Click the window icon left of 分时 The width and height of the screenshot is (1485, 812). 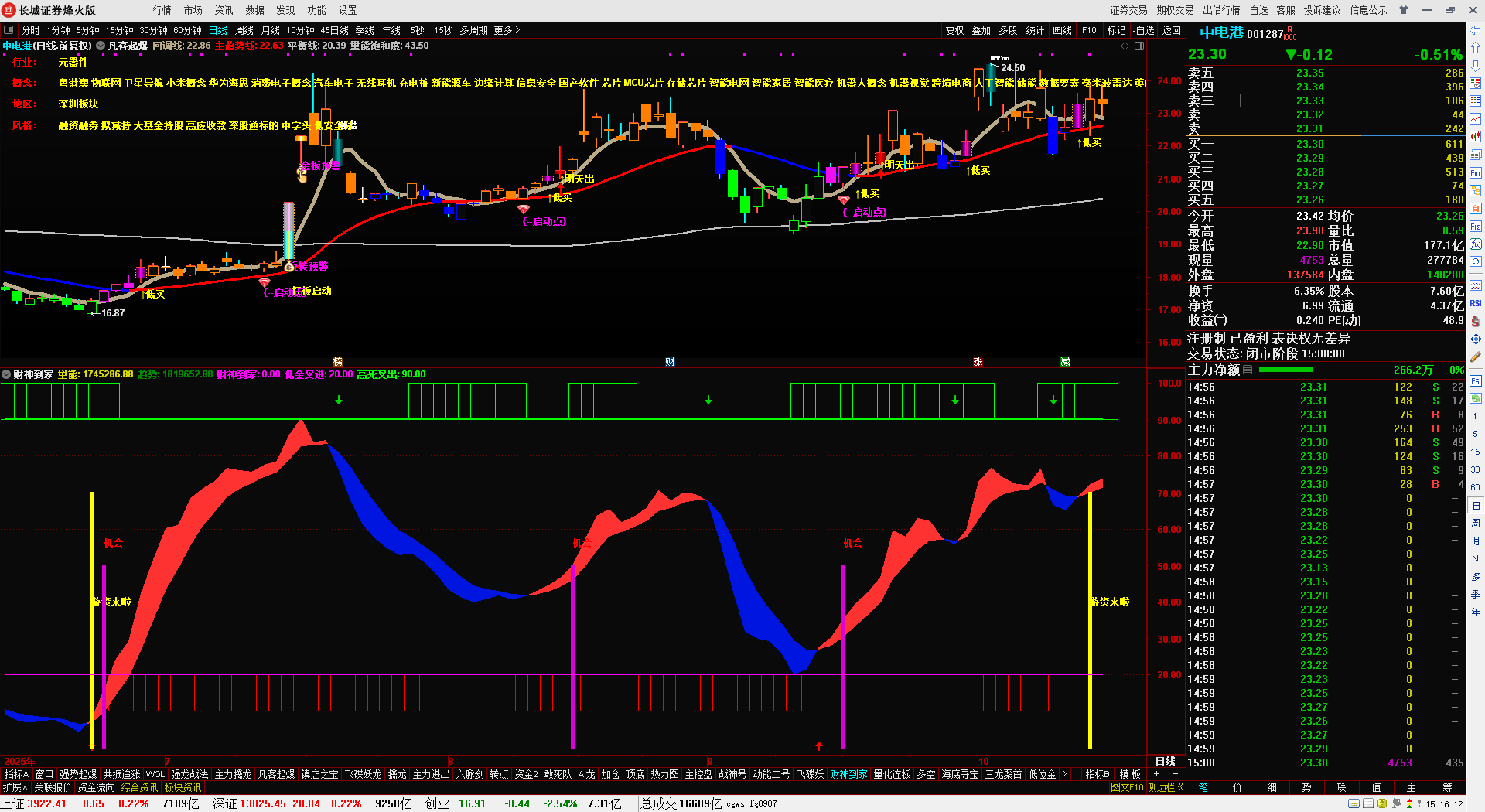[9, 30]
